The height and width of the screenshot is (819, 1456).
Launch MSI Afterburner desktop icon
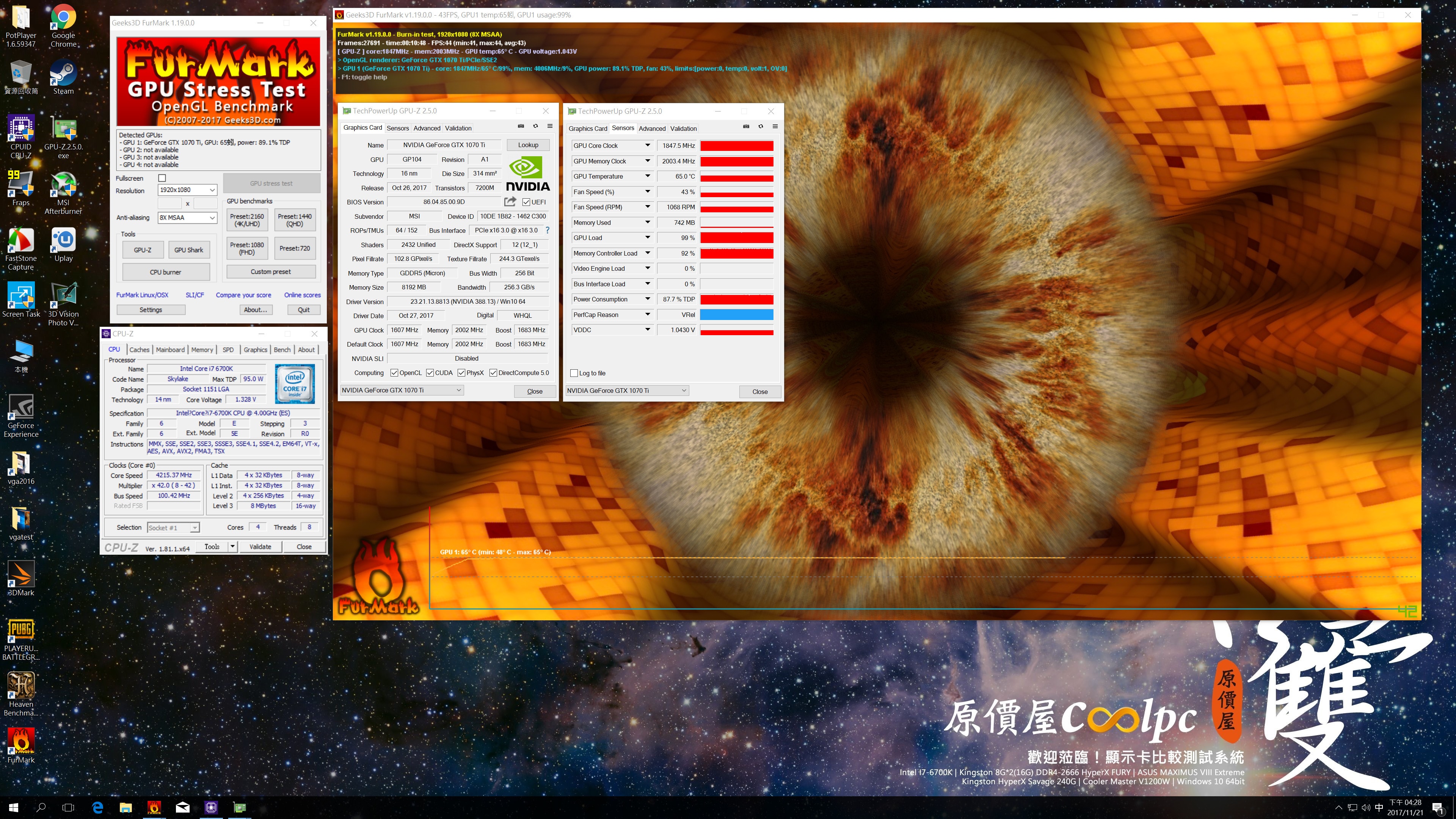[63, 193]
